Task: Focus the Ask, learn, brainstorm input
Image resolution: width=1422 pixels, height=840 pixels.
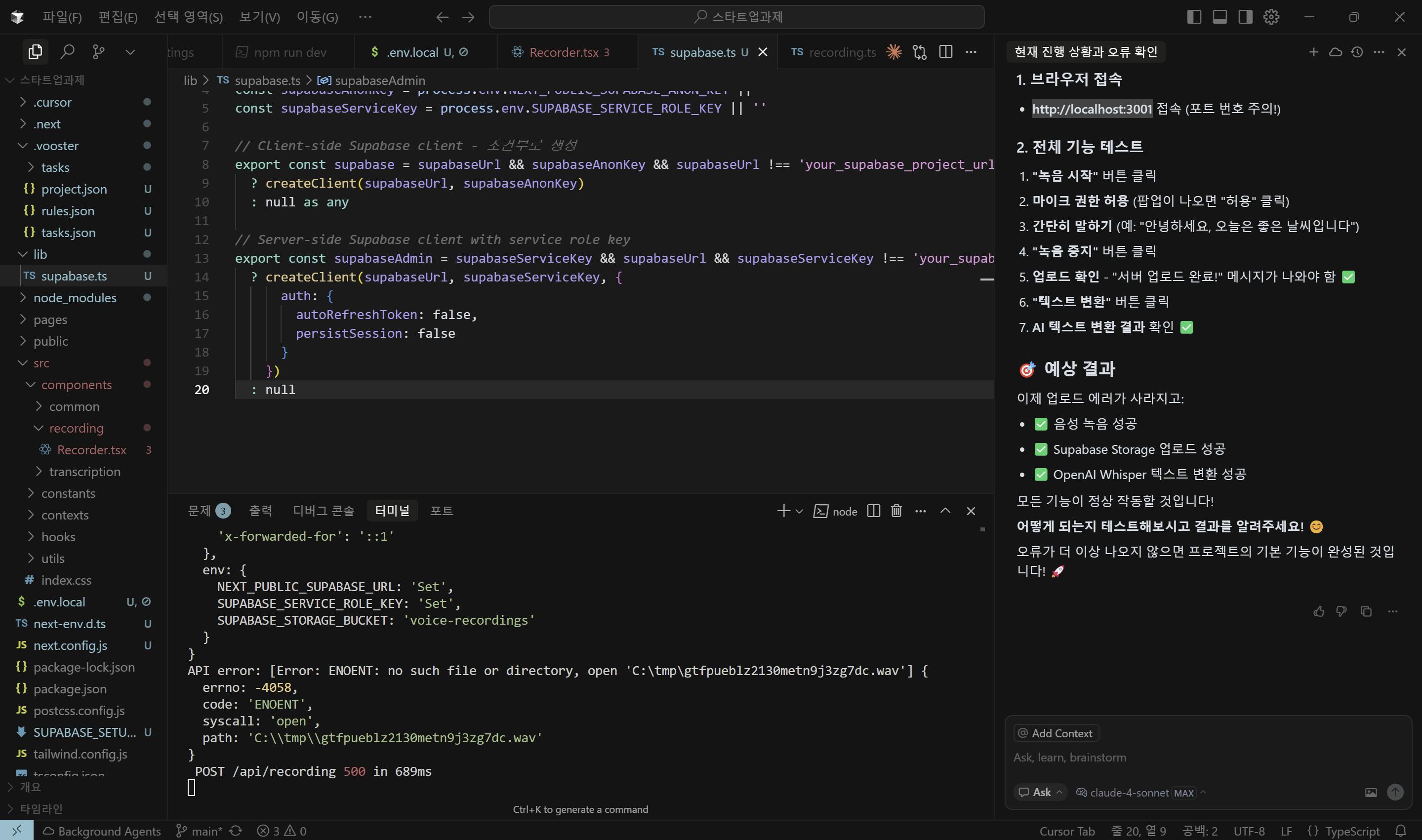Action: click(1208, 758)
